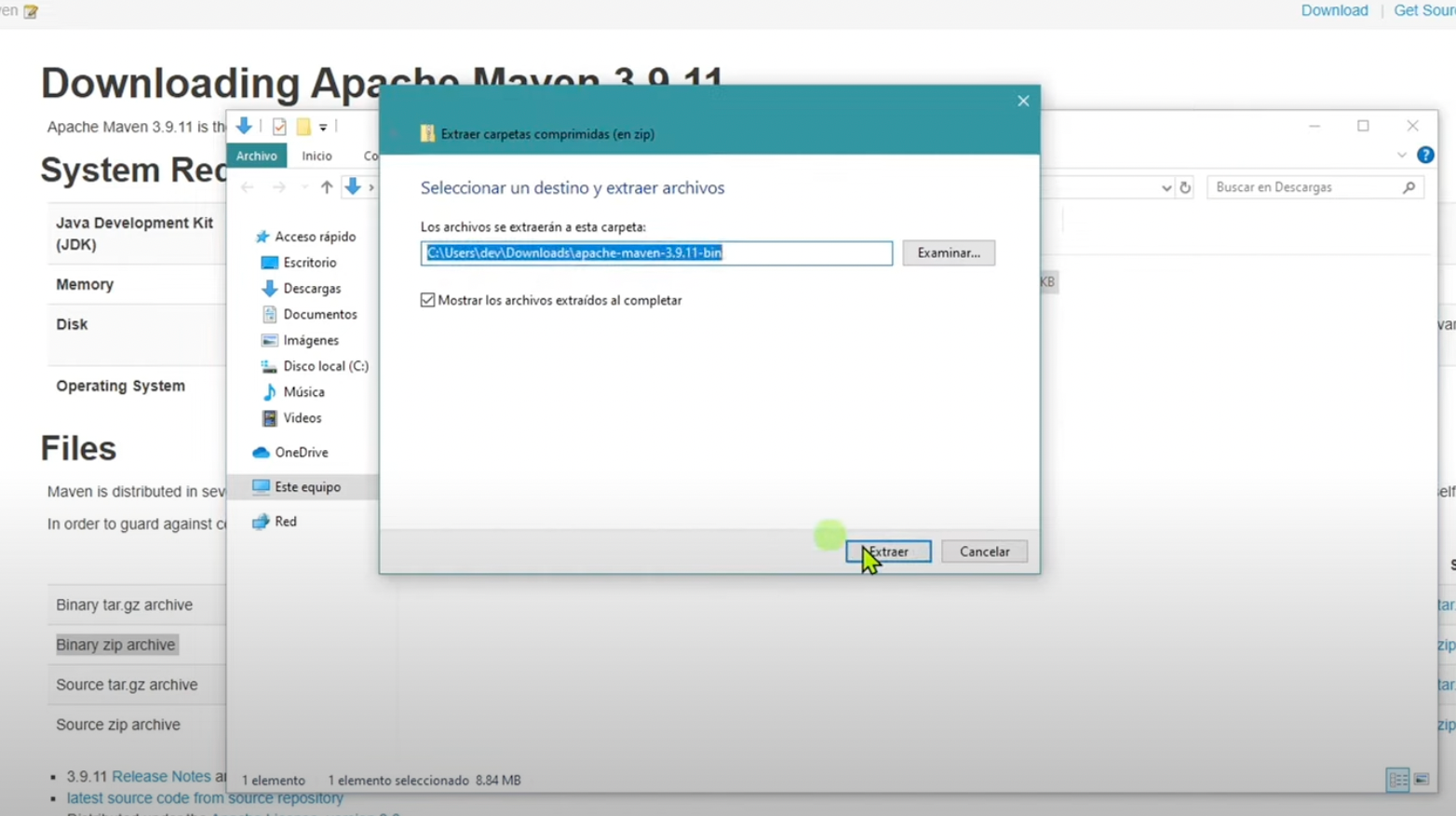Select Disco local (C:) in navigation pane

tap(325, 366)
